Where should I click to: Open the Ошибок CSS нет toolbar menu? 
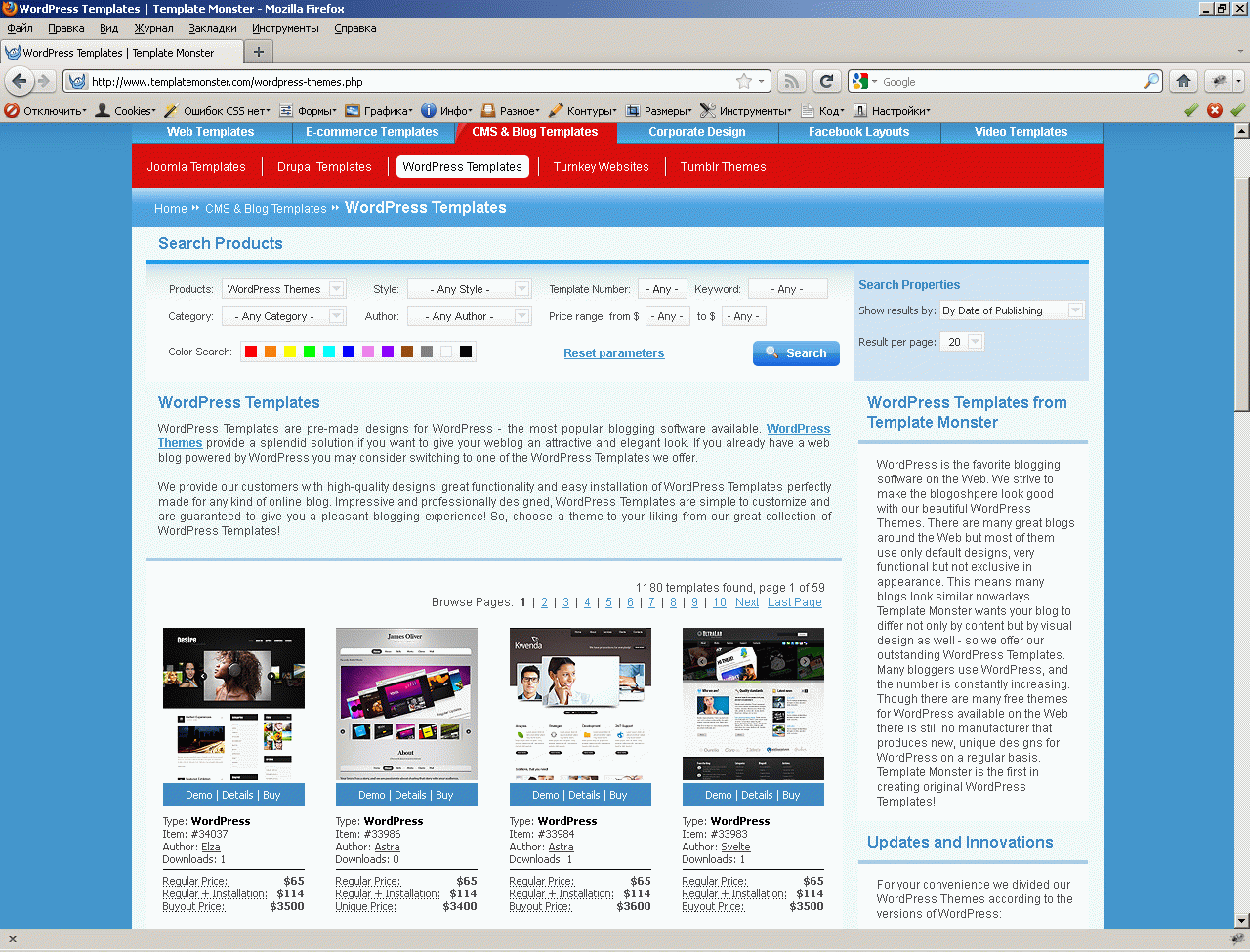pyautogui.click(x=219, y=110)
